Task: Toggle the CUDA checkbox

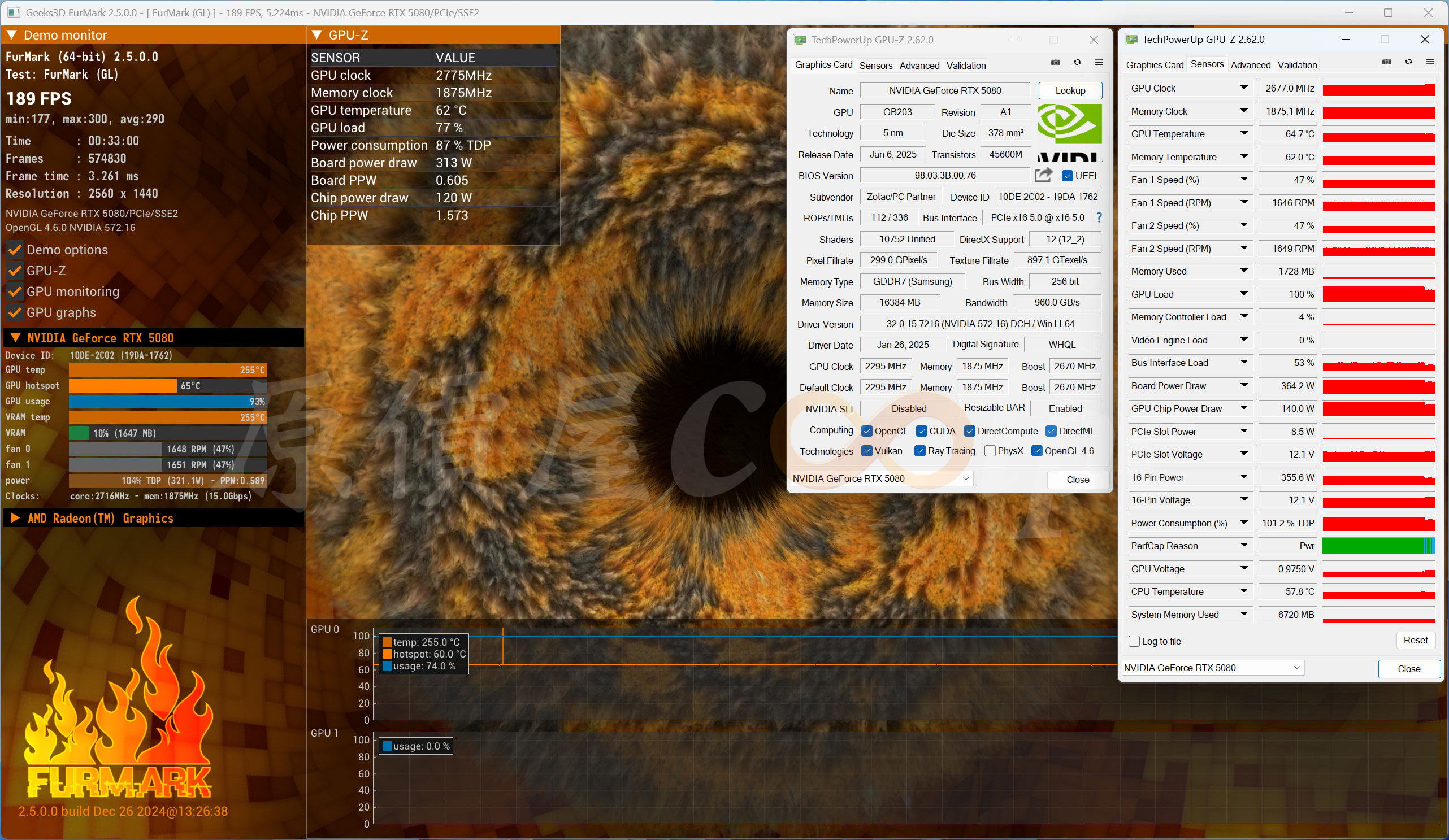Action: point(922,431)
